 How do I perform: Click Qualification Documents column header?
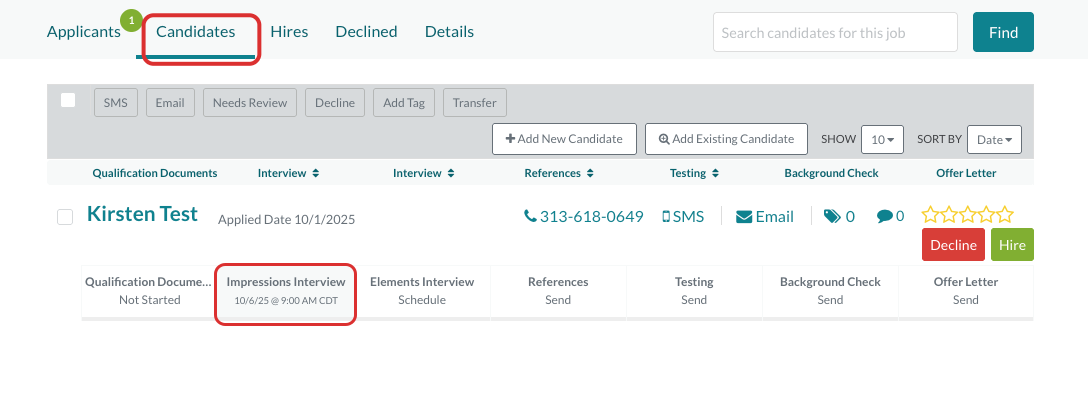tap(155, 173)
